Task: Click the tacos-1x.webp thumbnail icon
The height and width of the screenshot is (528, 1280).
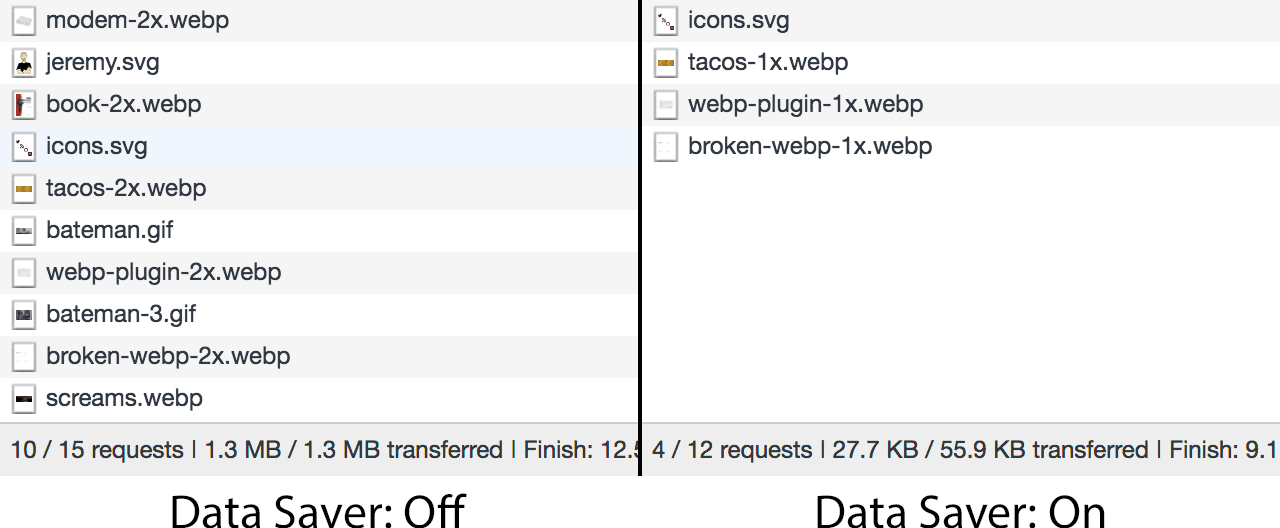Action: [x=666, y=63]
